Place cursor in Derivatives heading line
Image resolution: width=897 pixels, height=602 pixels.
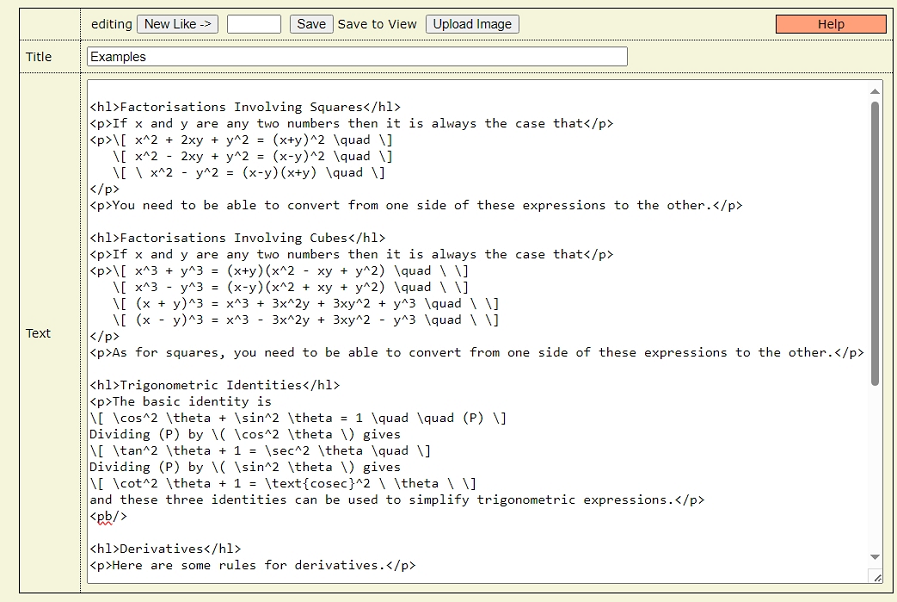(165, 549)
